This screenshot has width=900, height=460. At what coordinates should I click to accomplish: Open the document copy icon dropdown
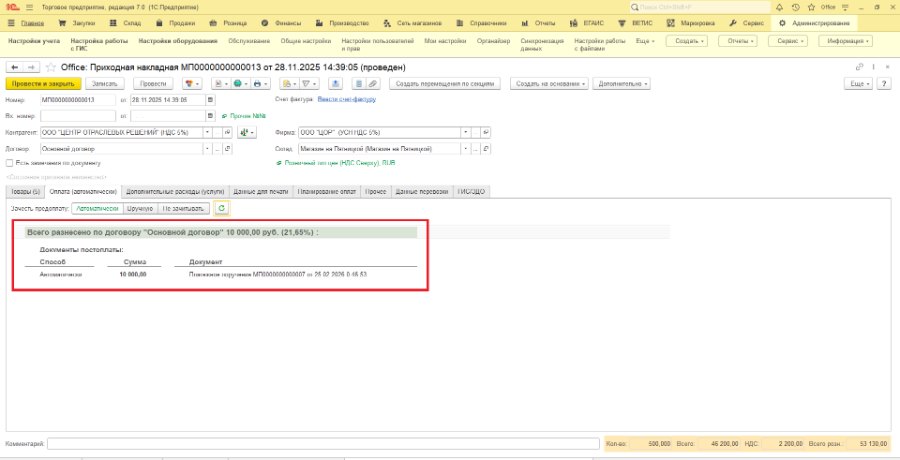tap(220, 84)
